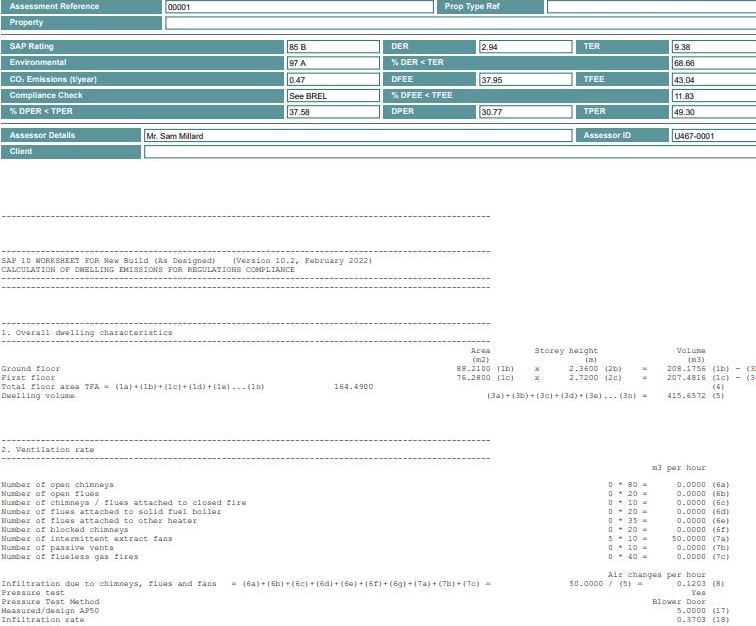
Task: Click the CO2 Emissions value 0.47
Action: tap(333, 80)
